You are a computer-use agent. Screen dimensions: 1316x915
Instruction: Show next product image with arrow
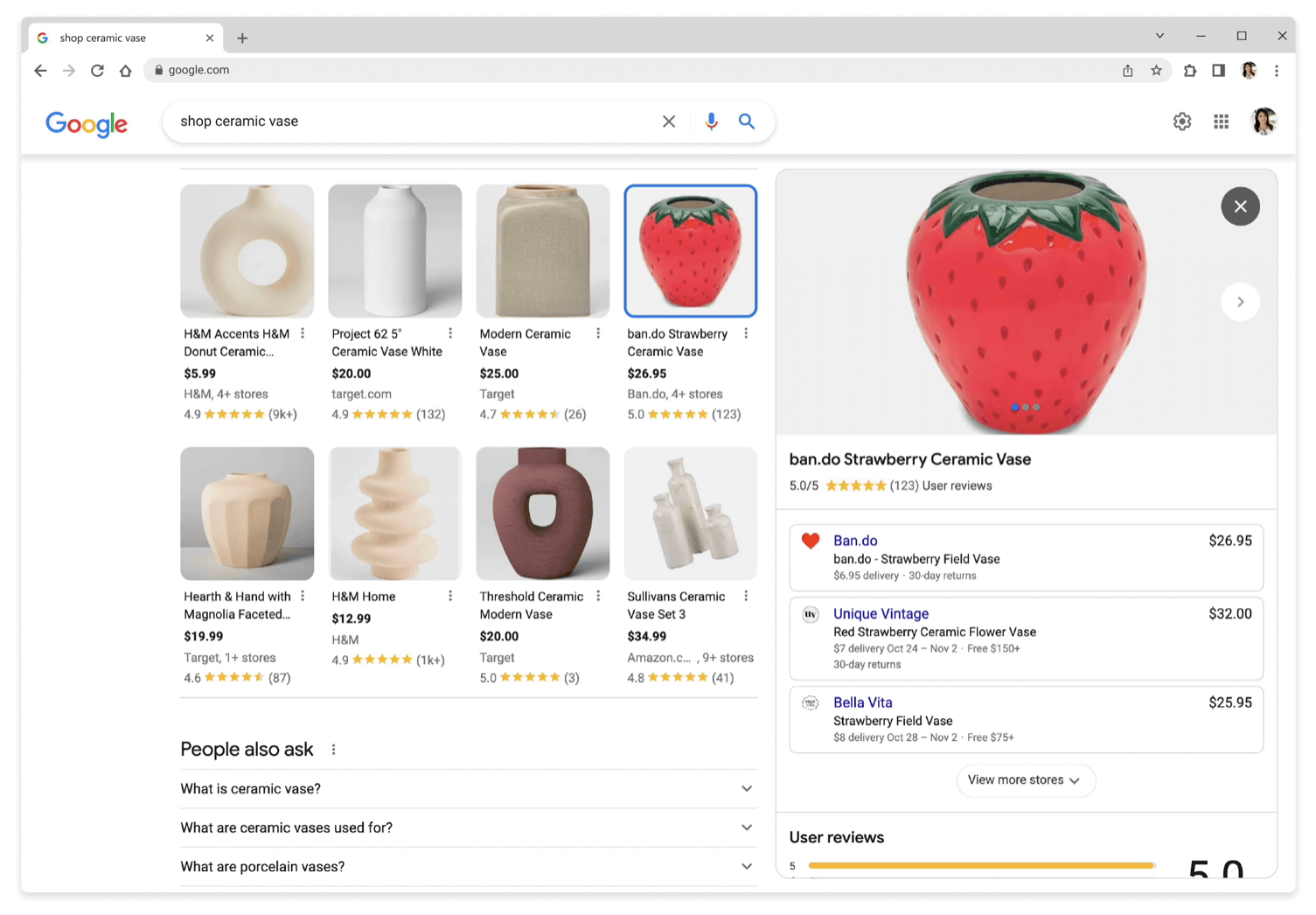1240,302
